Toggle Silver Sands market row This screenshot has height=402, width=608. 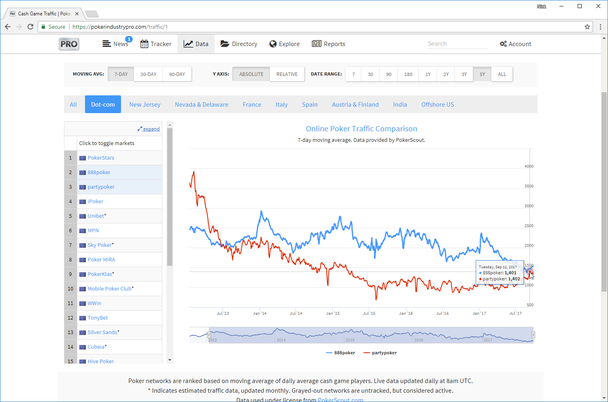(113, 332)
